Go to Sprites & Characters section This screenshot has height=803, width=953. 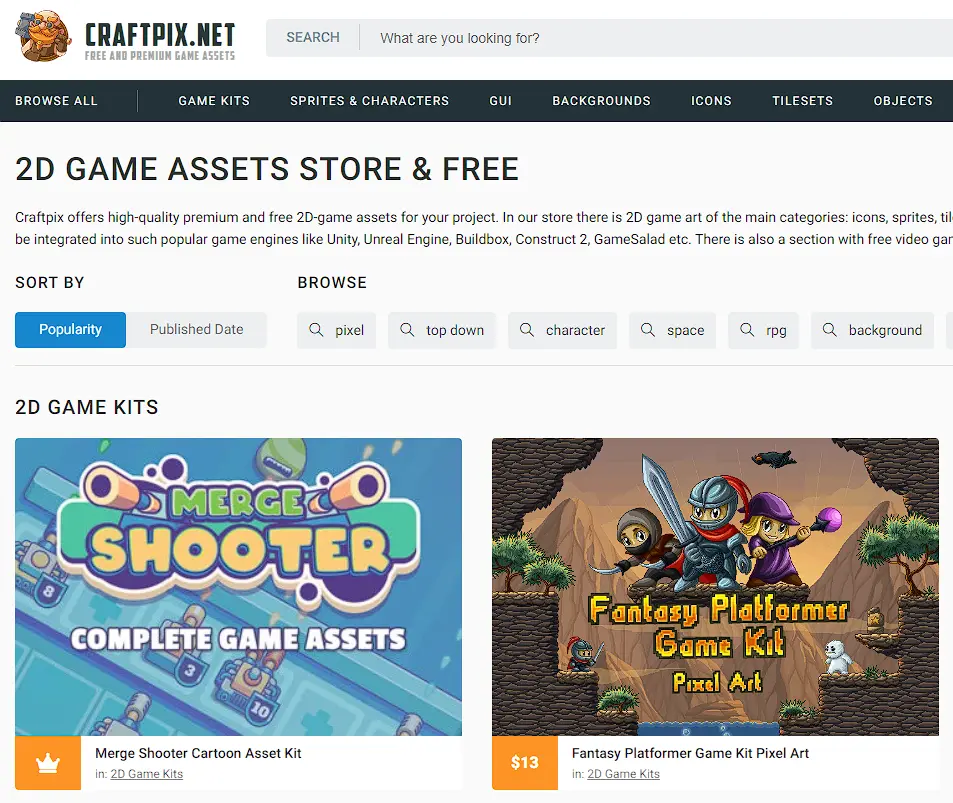point(370,101)
